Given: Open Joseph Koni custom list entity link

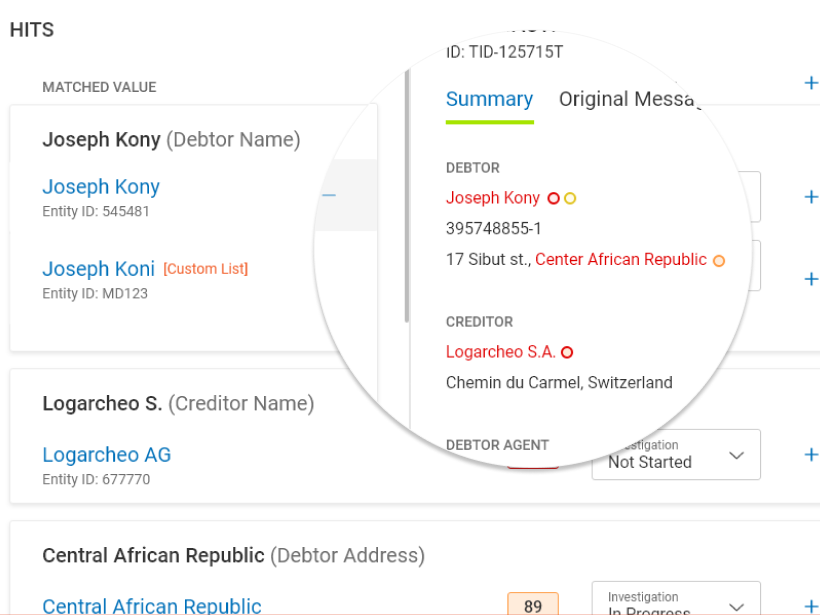Looking at the screenshot, I should coord(98,269).
